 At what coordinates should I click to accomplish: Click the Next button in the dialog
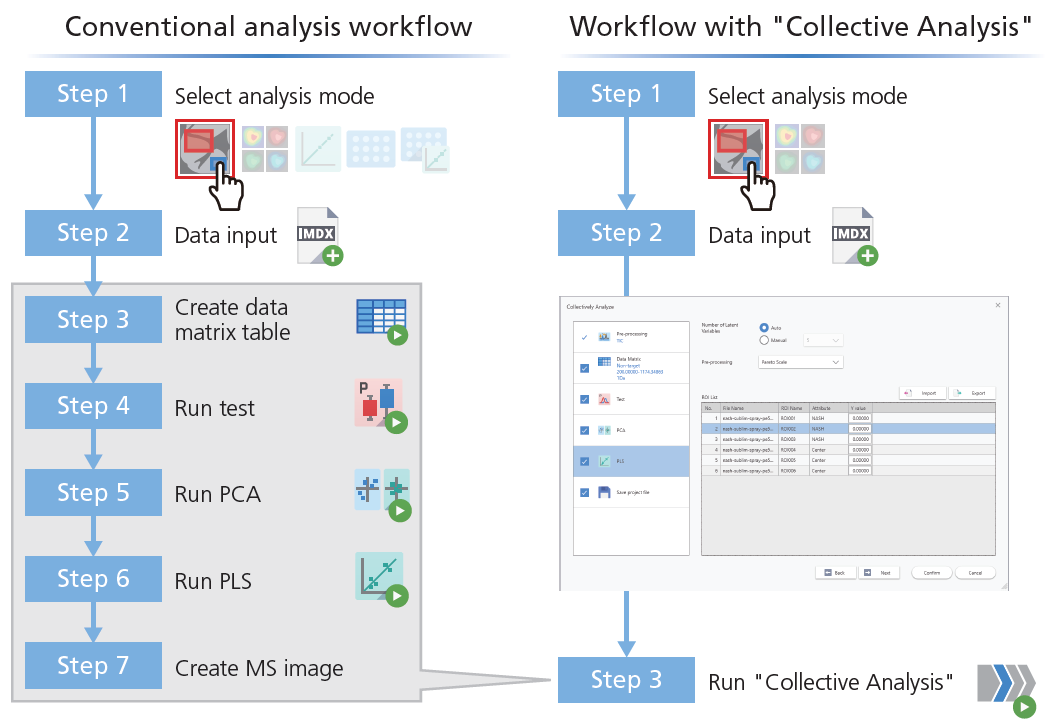pos(878,573)
